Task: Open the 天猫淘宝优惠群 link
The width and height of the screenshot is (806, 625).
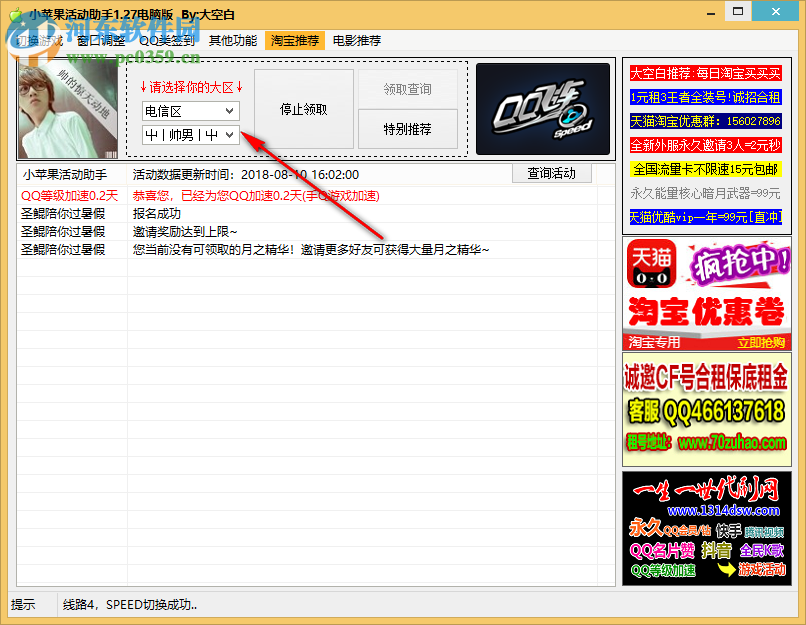Action: coord(705,121)
